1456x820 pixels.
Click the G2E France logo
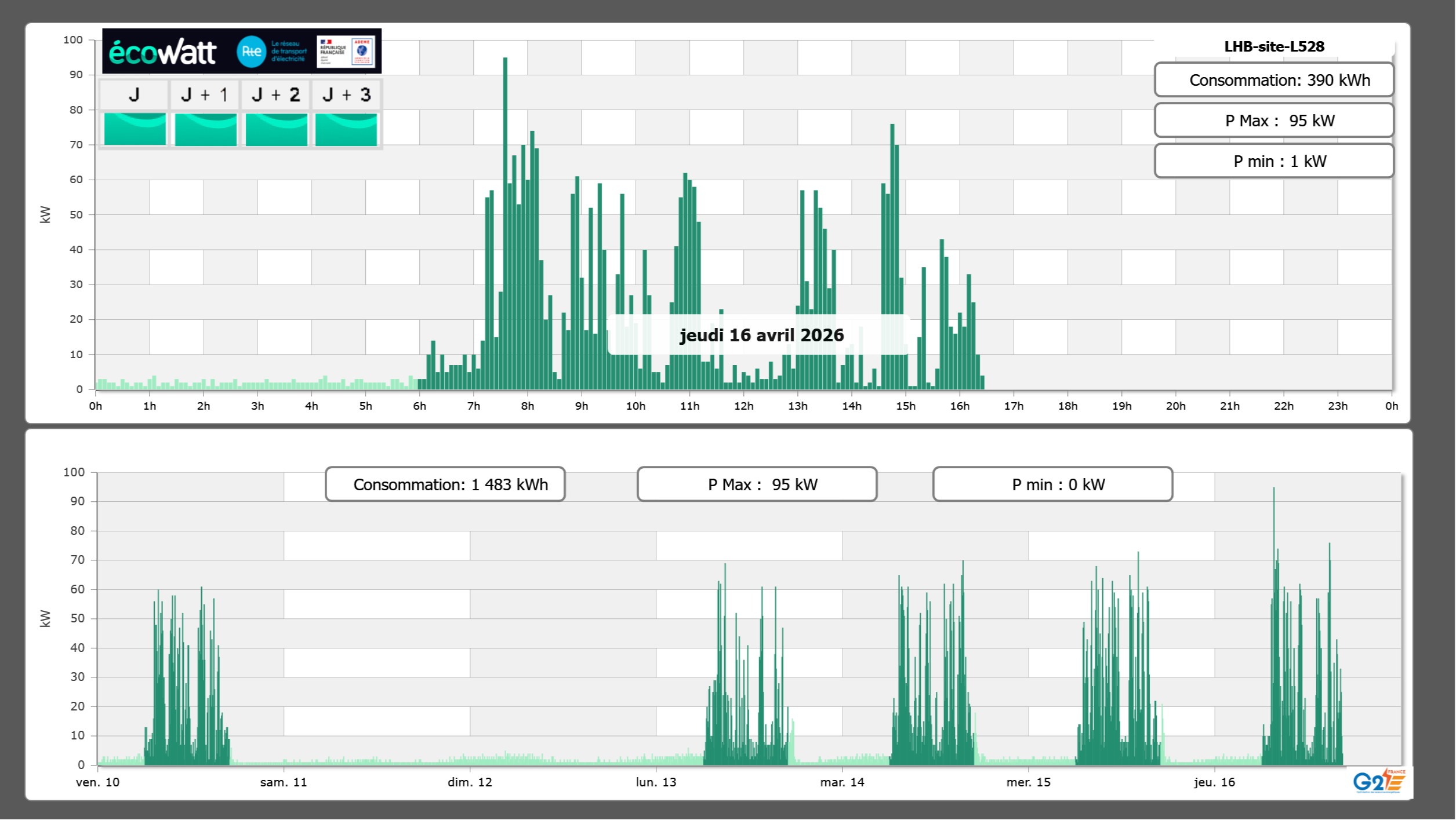point(1378,781)
